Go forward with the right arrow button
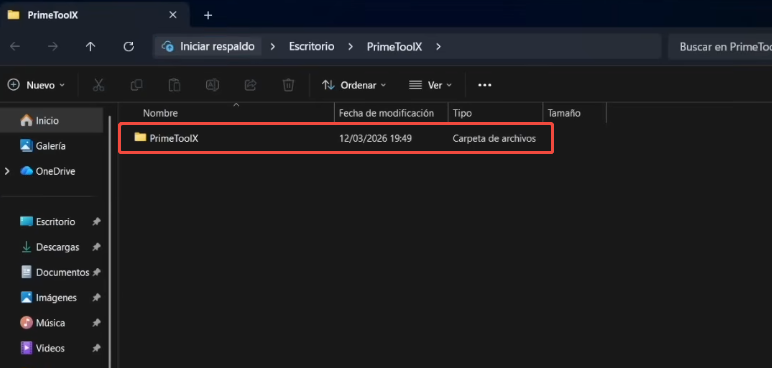This screenshot has height=368, width=772. pos(53,47)
